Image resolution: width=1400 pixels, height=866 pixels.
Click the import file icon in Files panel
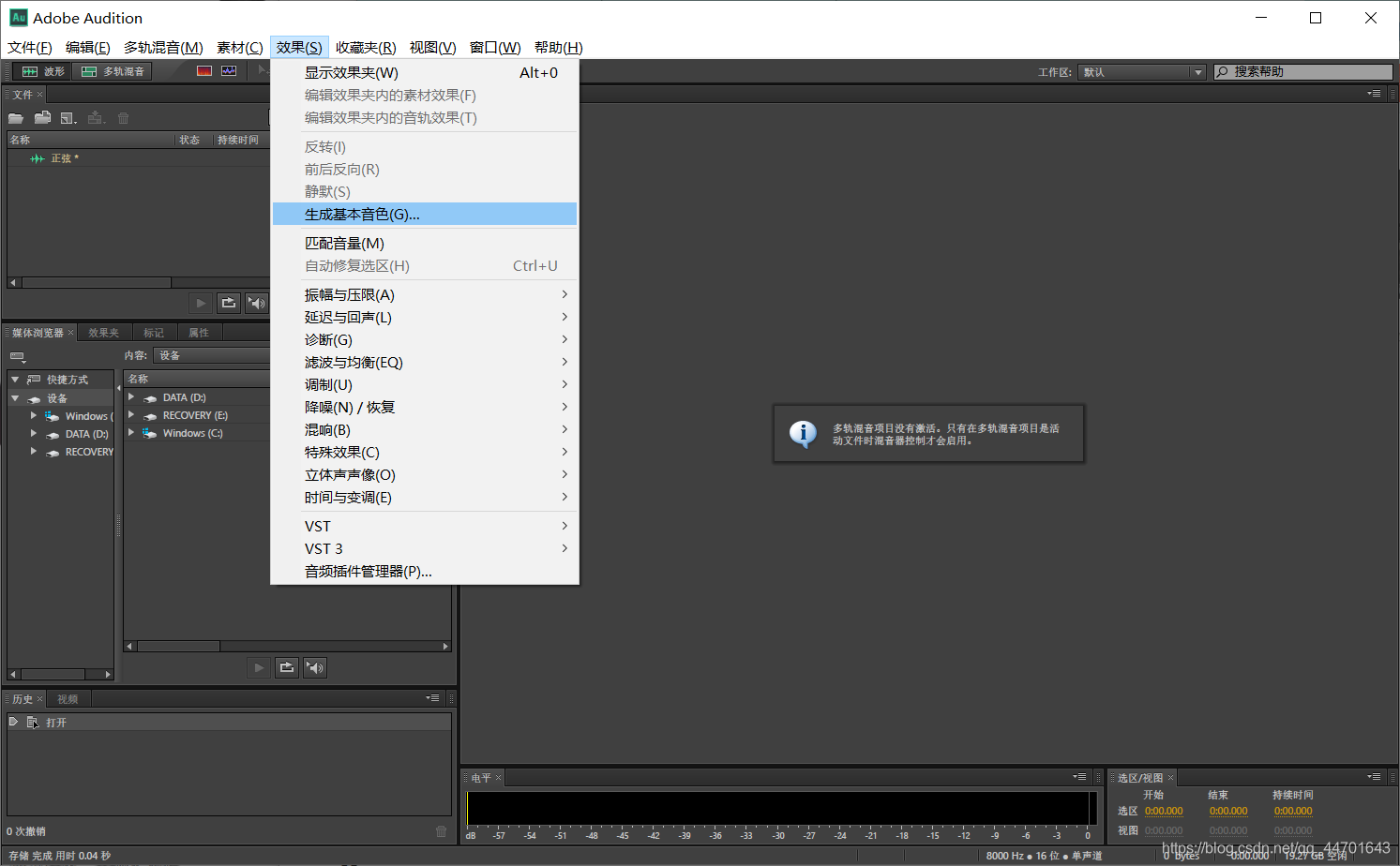42,118
